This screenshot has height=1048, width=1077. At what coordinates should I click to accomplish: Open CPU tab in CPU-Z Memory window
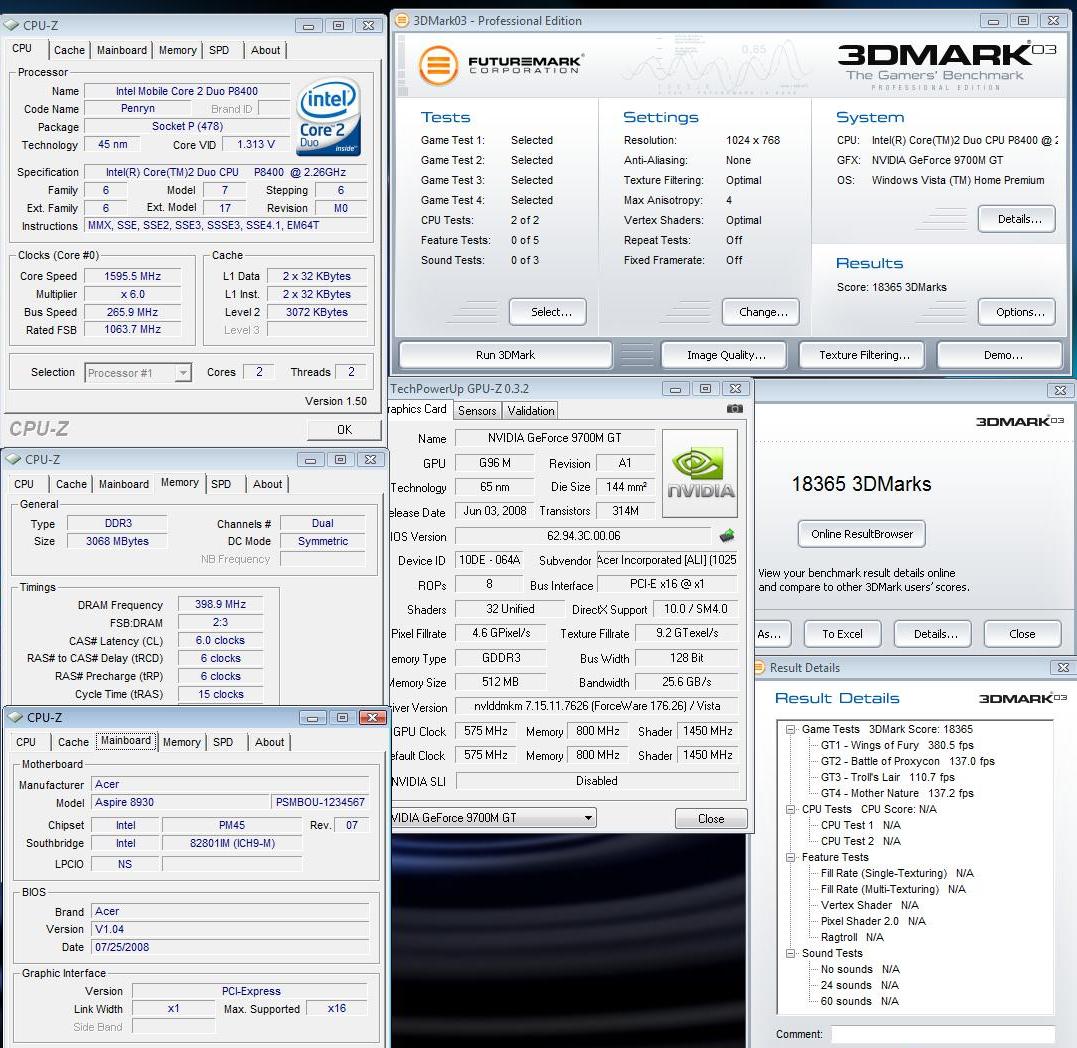[x=24, y=484]
